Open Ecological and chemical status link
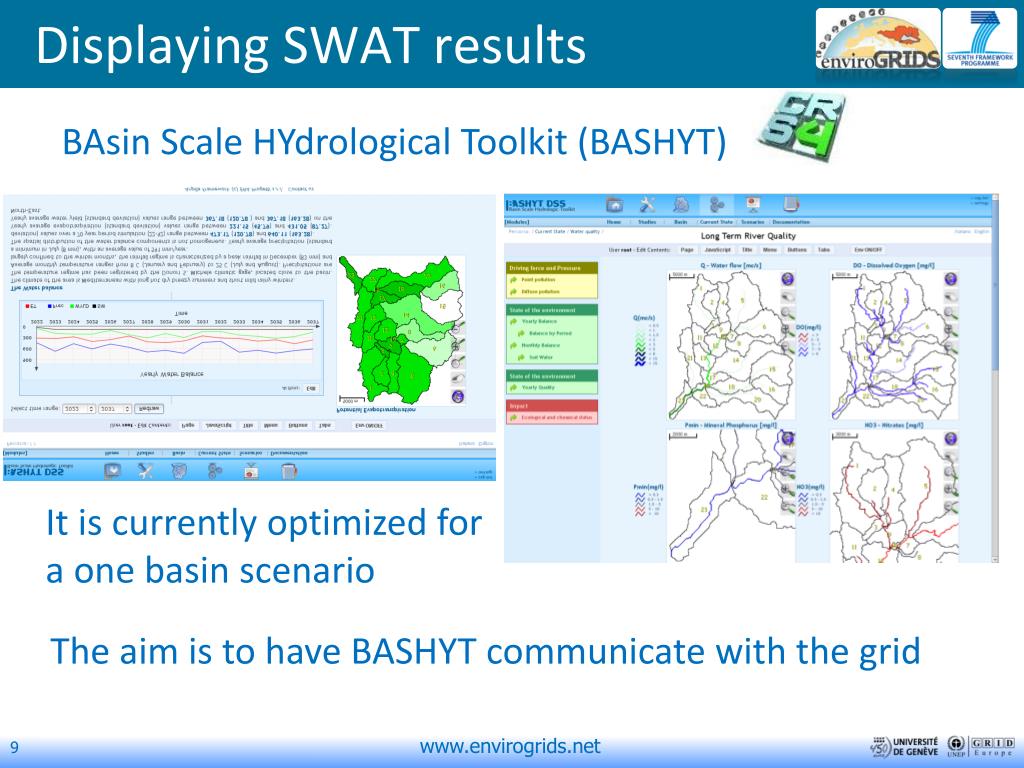 click(556, 417)
